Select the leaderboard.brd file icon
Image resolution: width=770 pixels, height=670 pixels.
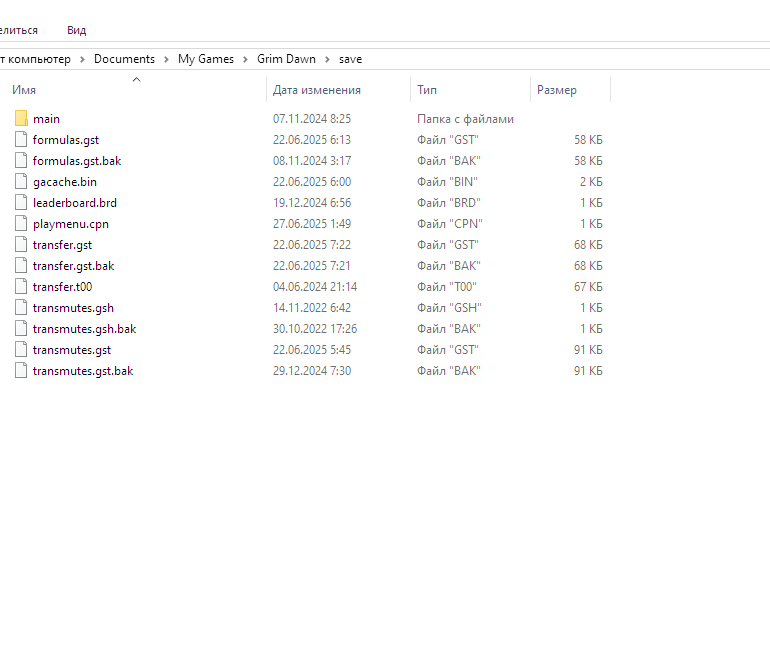point(21,202)
